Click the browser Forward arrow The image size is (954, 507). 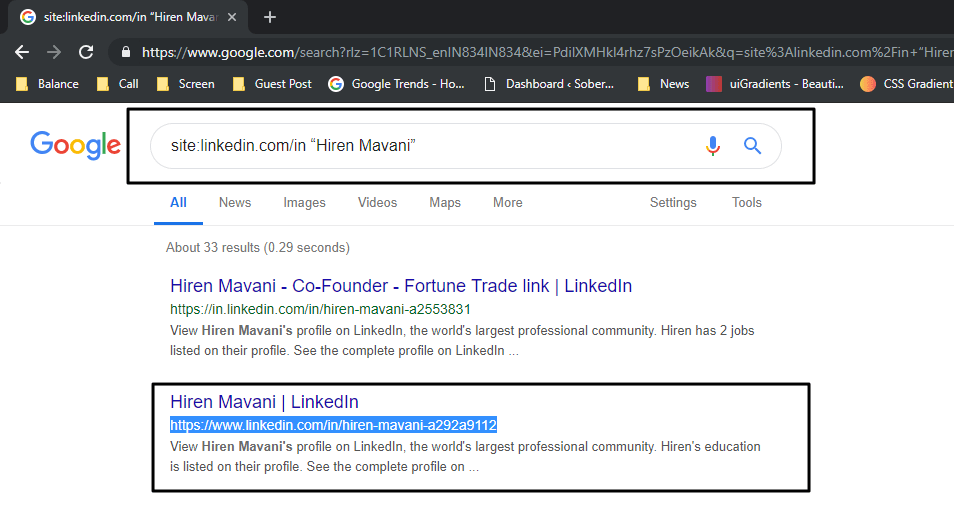(x=54, y=52)
